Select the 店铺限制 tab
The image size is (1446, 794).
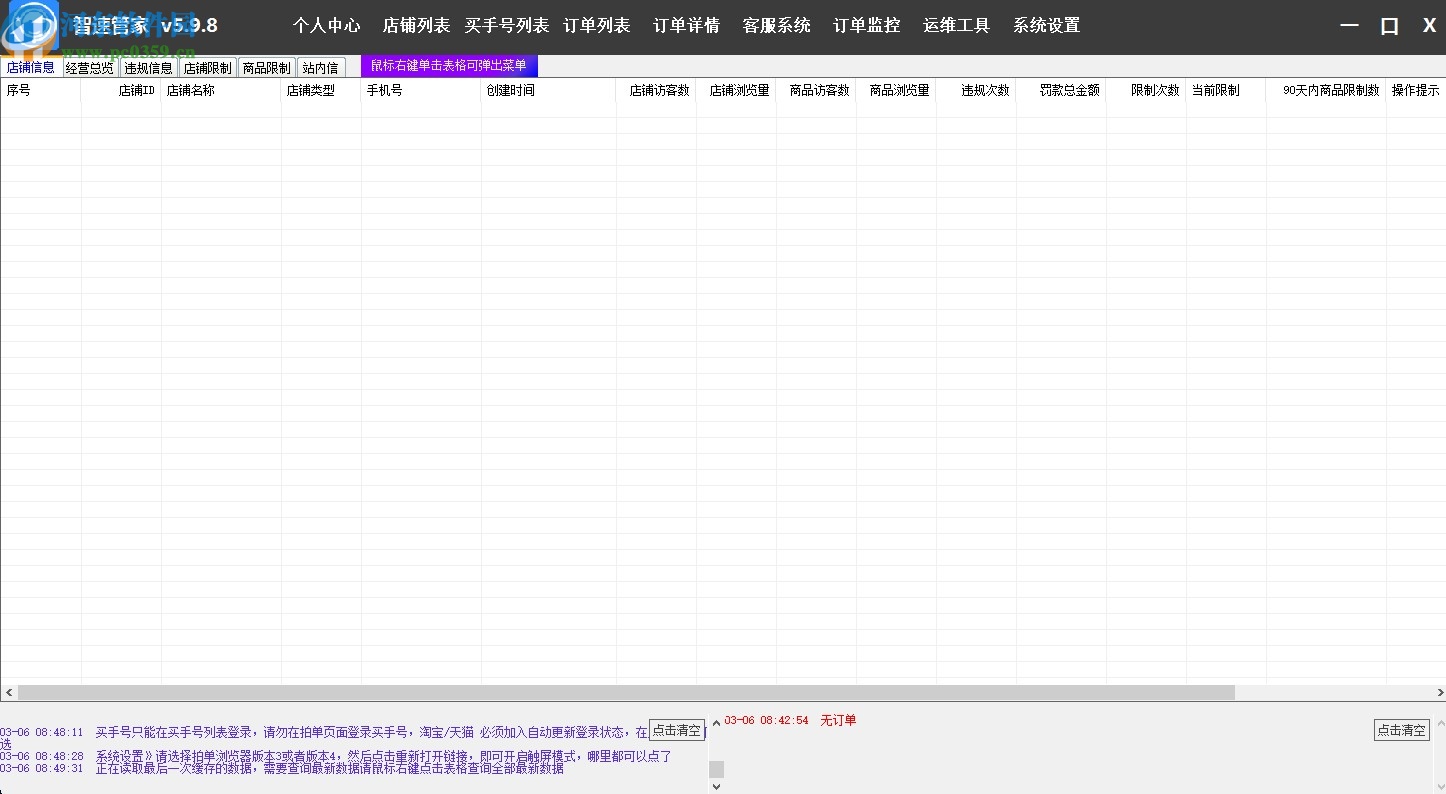[207, 68]
